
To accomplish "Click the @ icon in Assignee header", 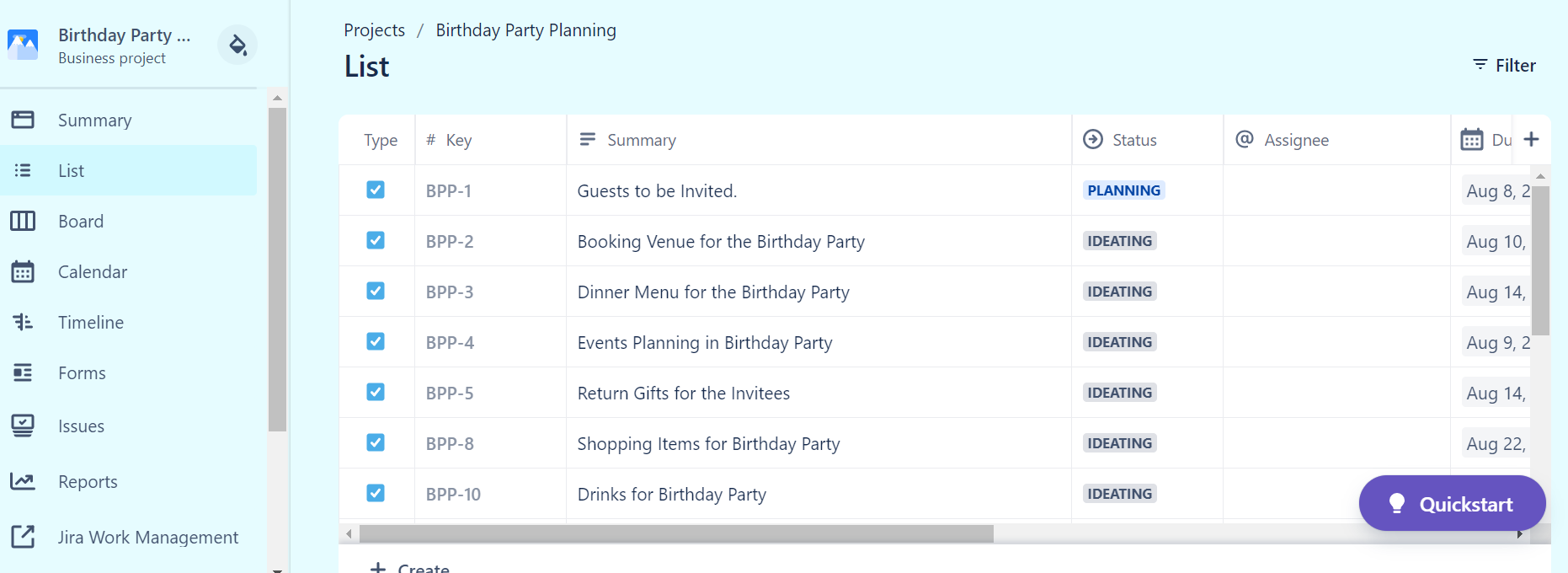I will [1245, 139].
